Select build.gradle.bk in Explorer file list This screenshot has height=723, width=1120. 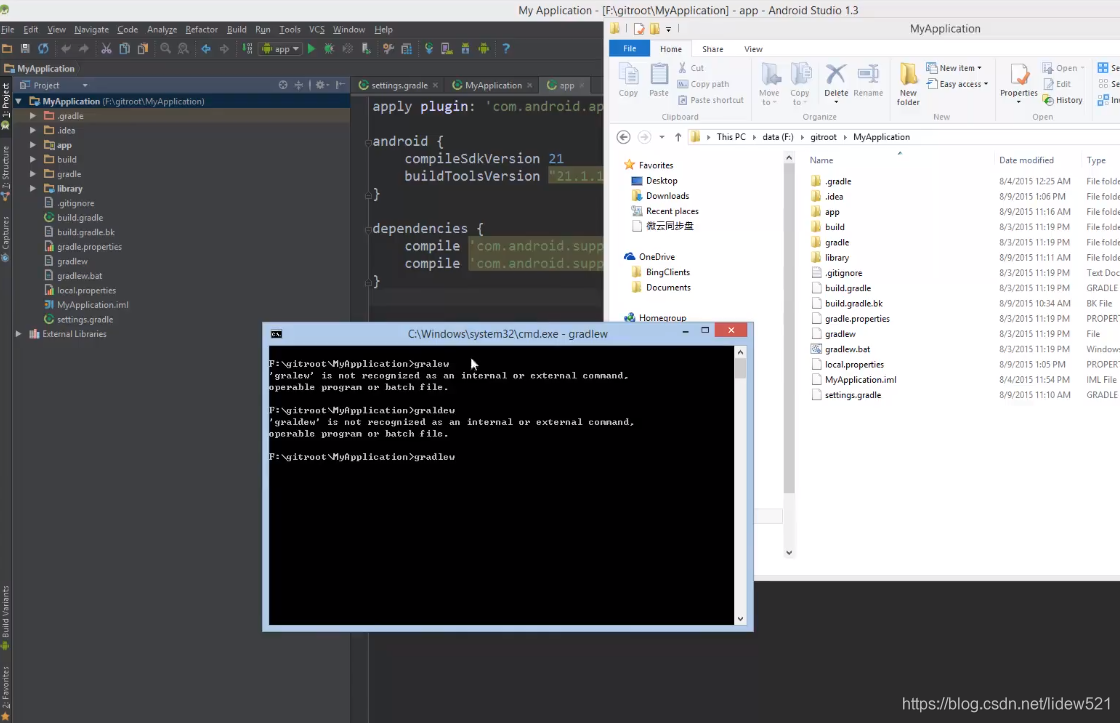click(854, 303)
